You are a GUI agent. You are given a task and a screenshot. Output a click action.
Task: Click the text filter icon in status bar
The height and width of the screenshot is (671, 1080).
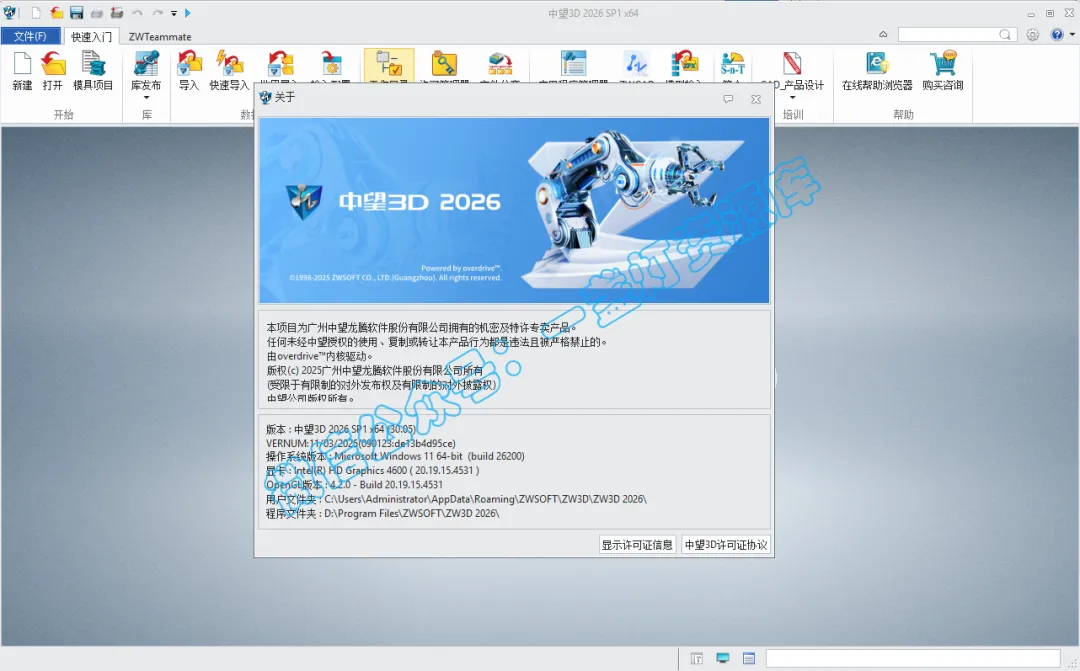coord(697,659)
